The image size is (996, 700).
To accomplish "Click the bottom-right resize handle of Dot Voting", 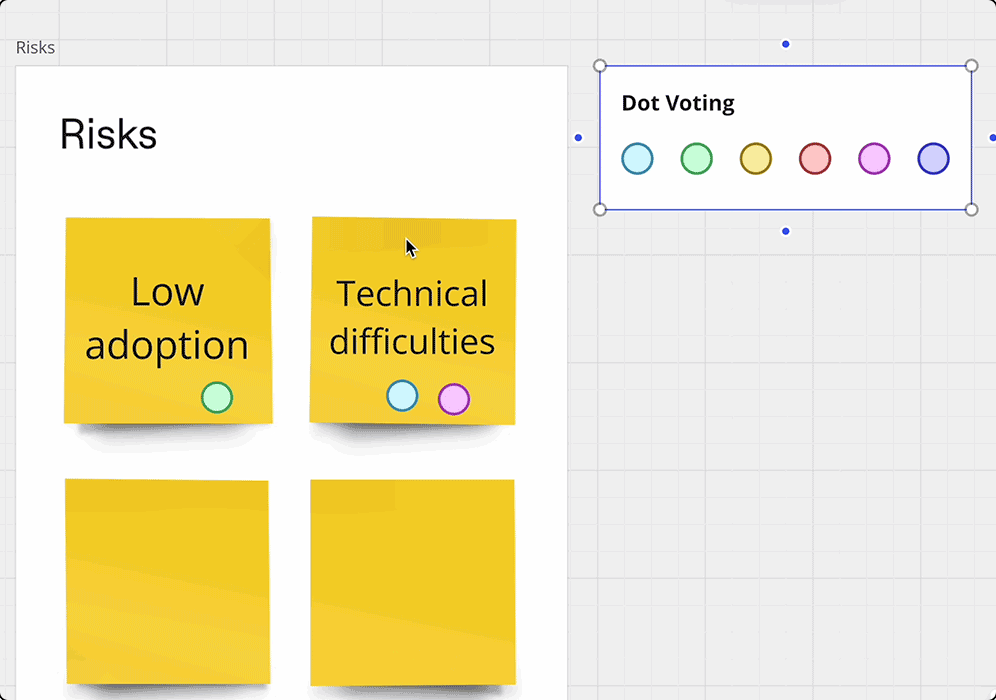I will pyautogui.click(x=971, y=209).
